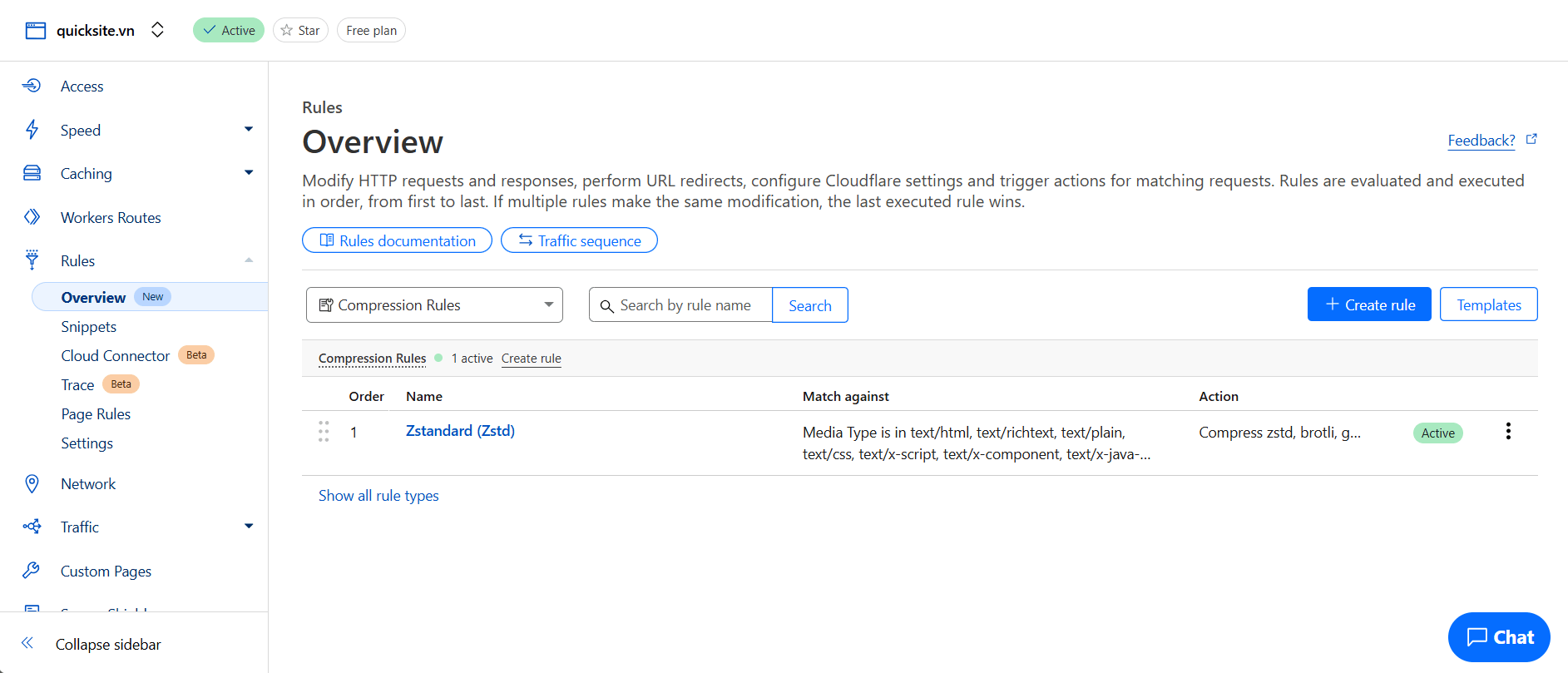
Task: Grab the drag handle of Zstandard rule
Action: coord(324,431)
